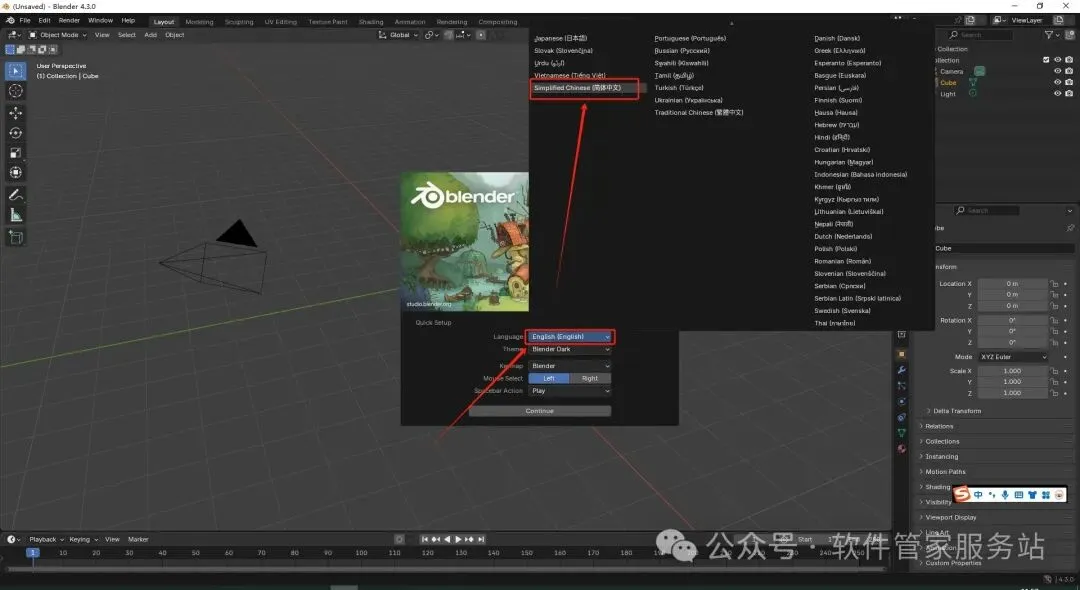The height and width of the screenshot is (590, 1080).
Task: Click the Marker menu in timeline
Action: click(138, 539)
